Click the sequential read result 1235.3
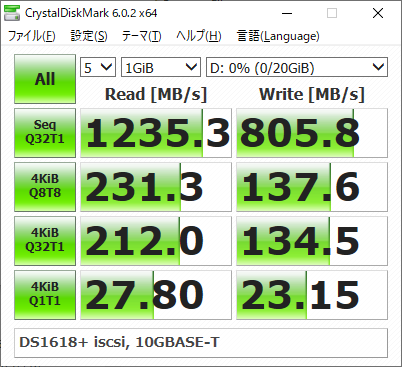The image size is (402, 367). (156, 133)
